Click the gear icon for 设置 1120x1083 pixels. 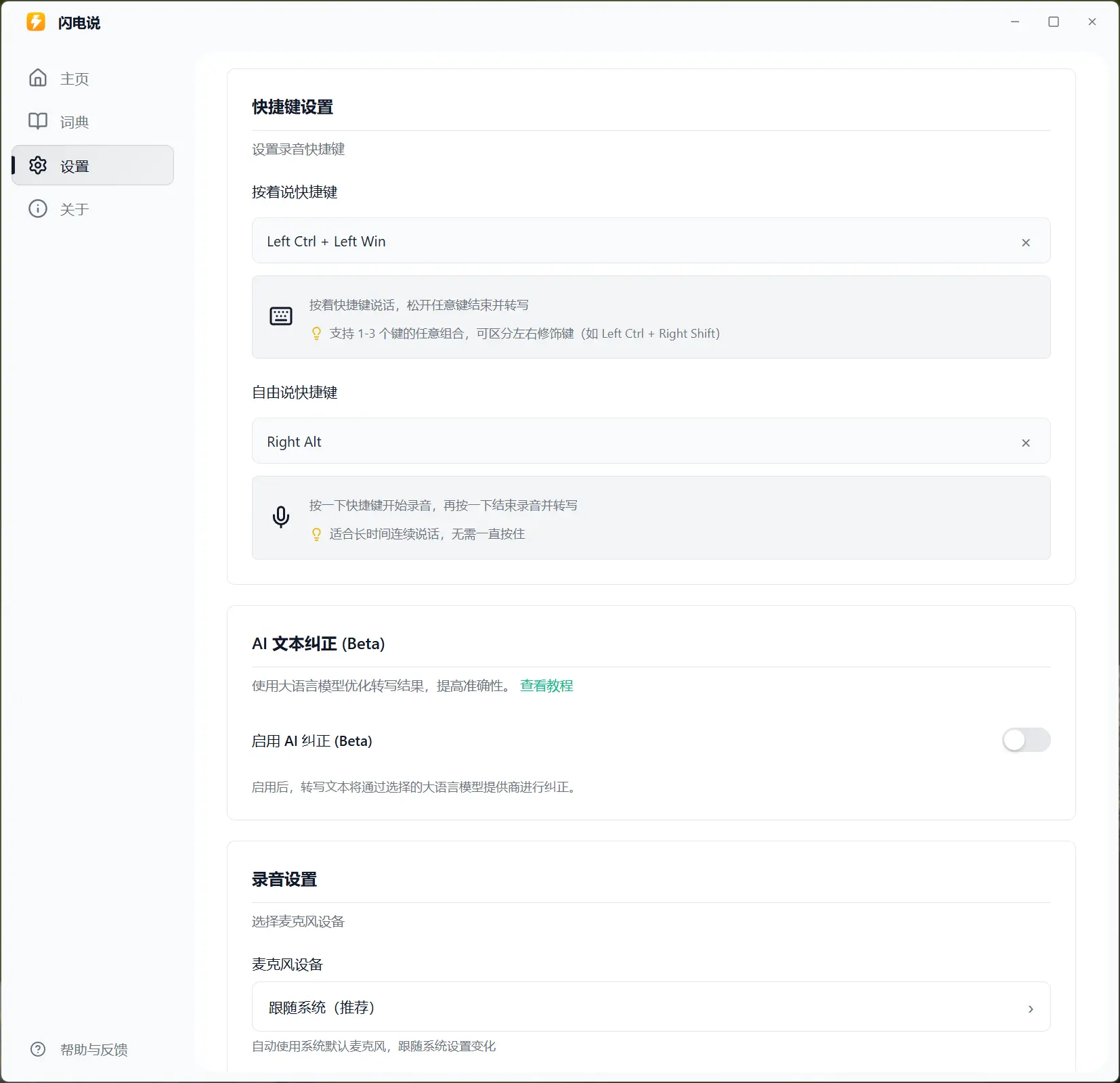[38, 165]
